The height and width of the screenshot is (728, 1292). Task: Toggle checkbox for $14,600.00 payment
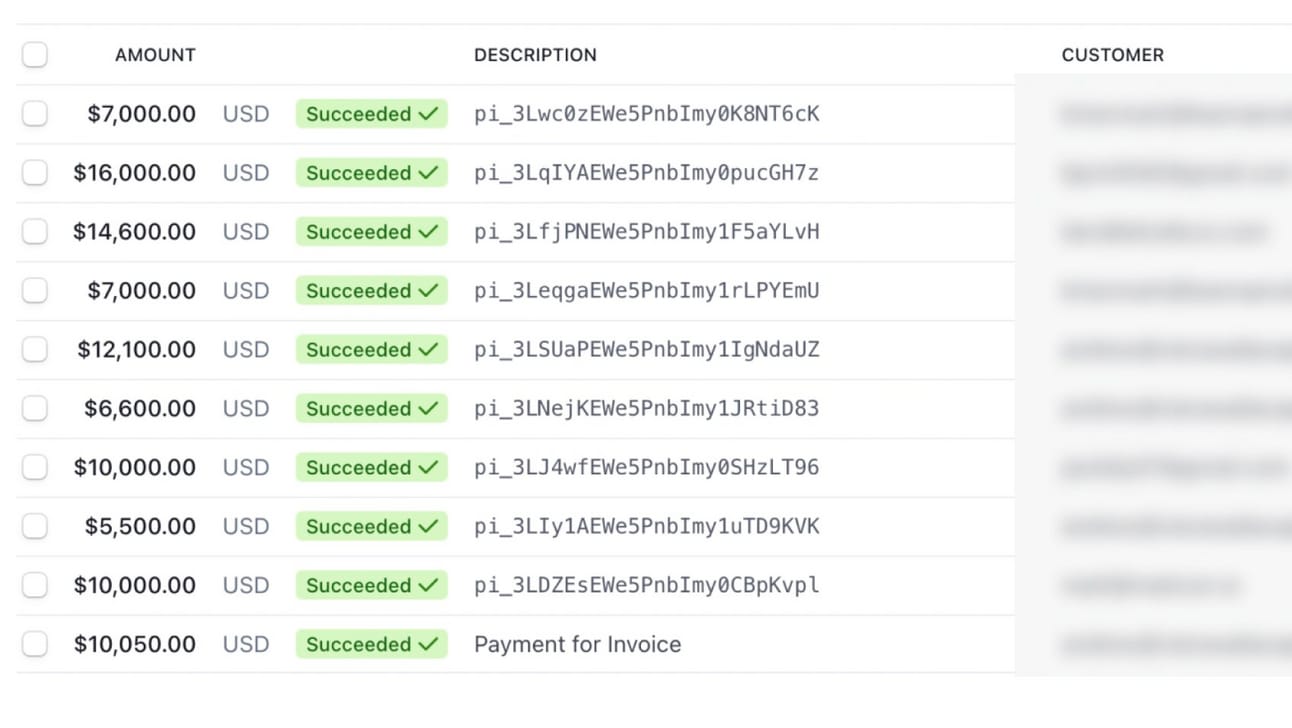[x=35, y=232]
